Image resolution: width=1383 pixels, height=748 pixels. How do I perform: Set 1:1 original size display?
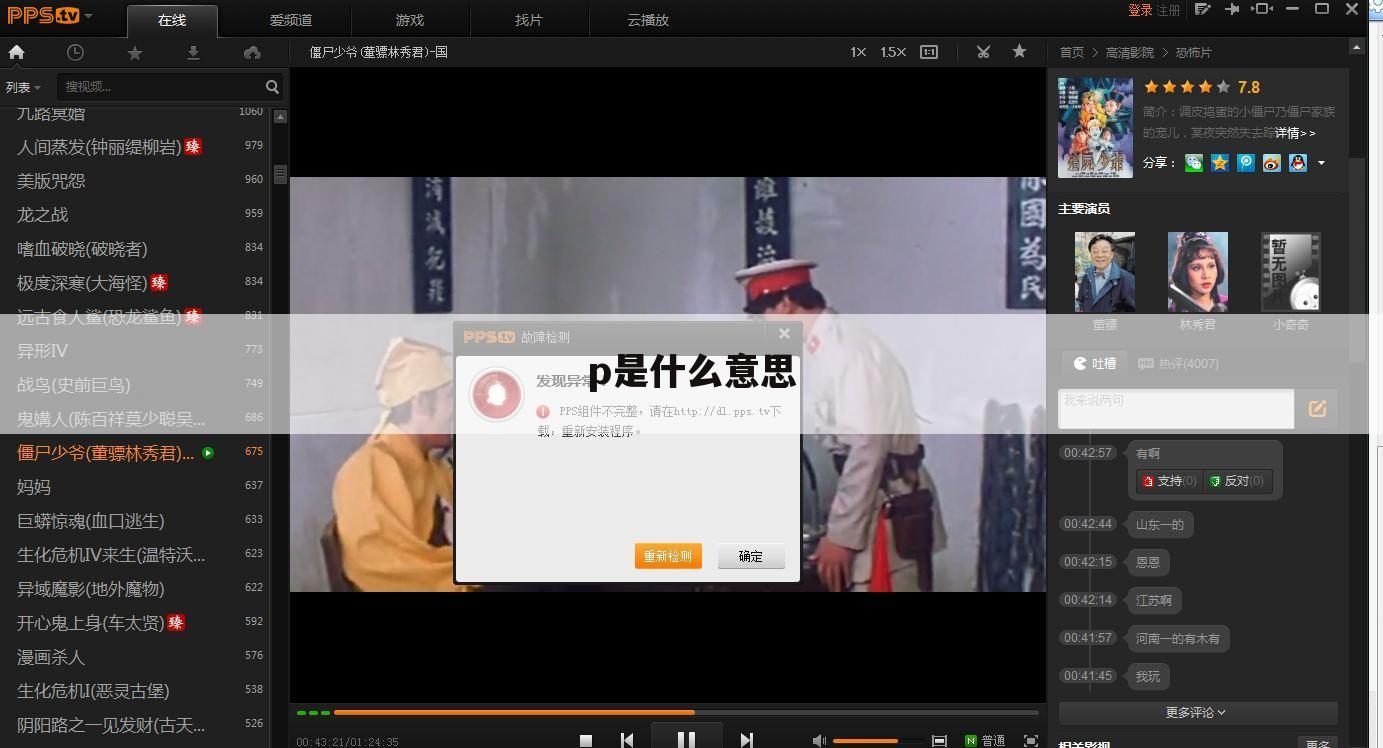(929, 52)
